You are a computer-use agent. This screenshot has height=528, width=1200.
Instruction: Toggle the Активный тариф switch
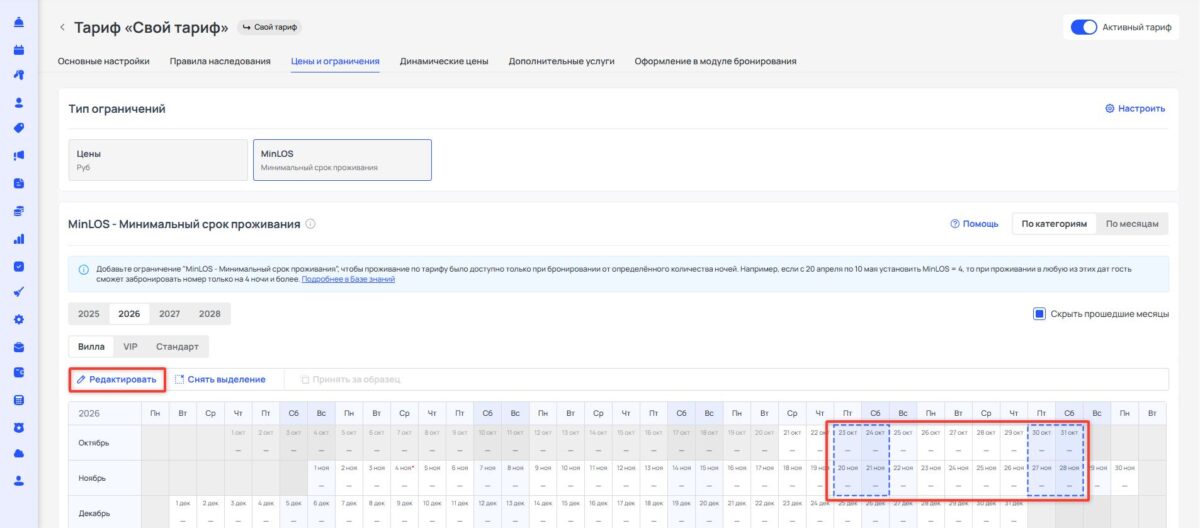coord(1084,27)
